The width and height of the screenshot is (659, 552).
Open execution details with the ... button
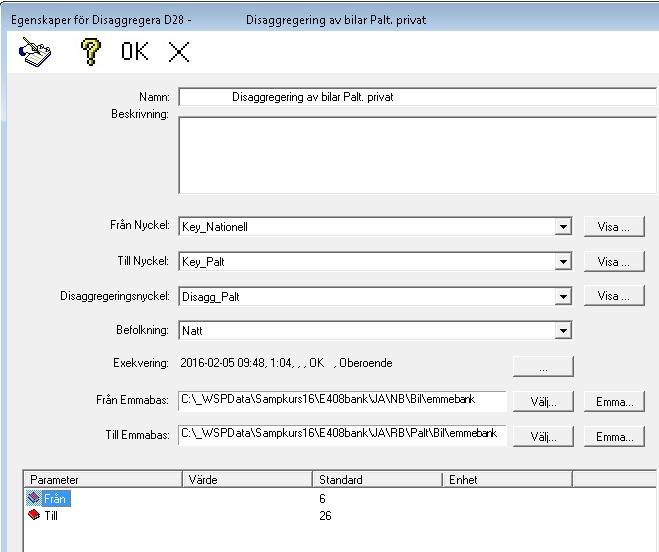point(543,367)
